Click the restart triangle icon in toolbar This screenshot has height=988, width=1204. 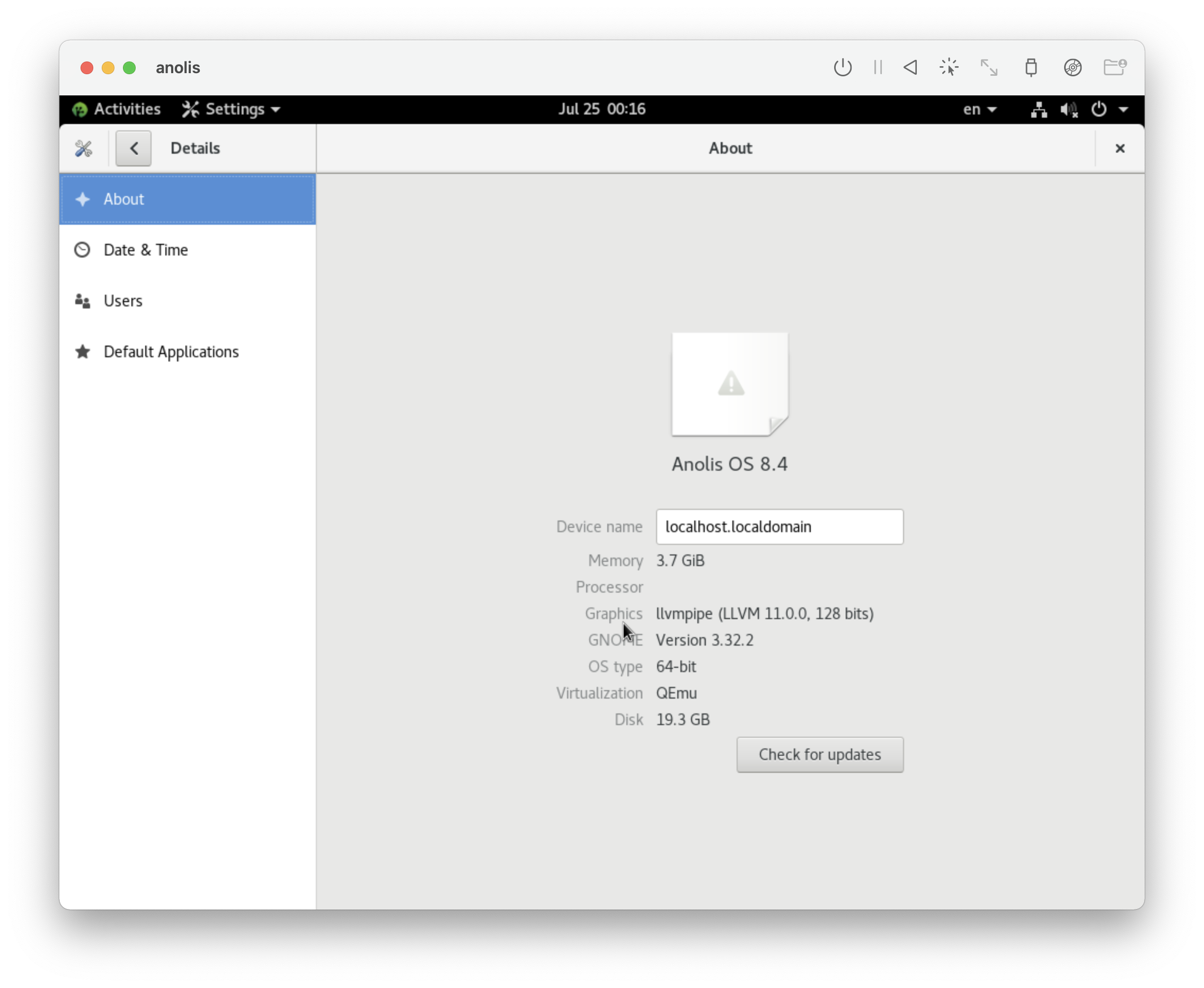(910, 68)
